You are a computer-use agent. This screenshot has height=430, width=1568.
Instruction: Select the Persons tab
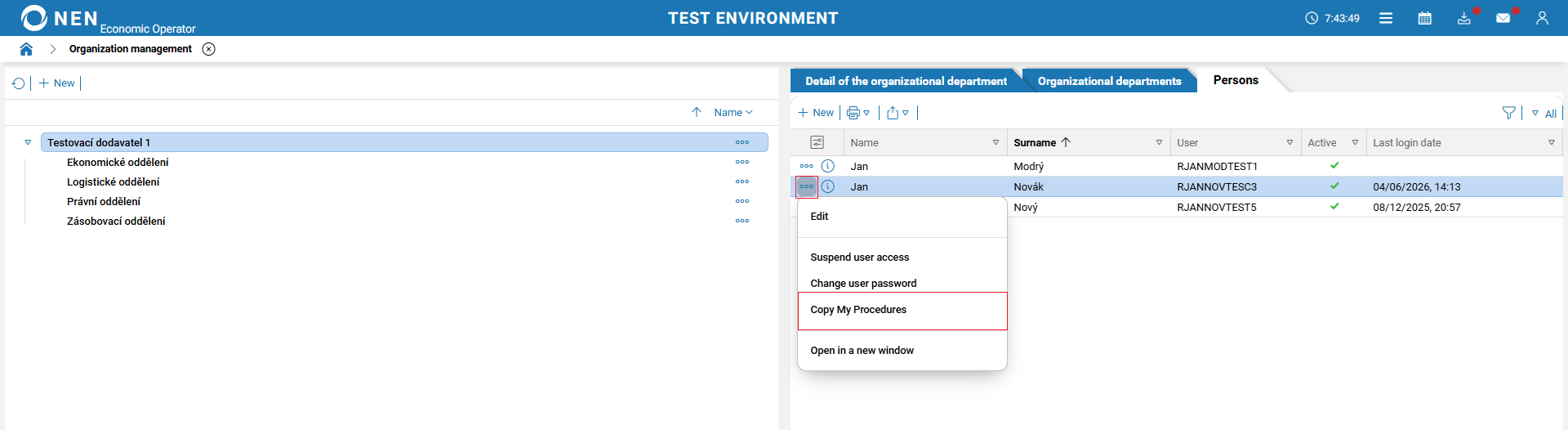[x=1236, y=80]
